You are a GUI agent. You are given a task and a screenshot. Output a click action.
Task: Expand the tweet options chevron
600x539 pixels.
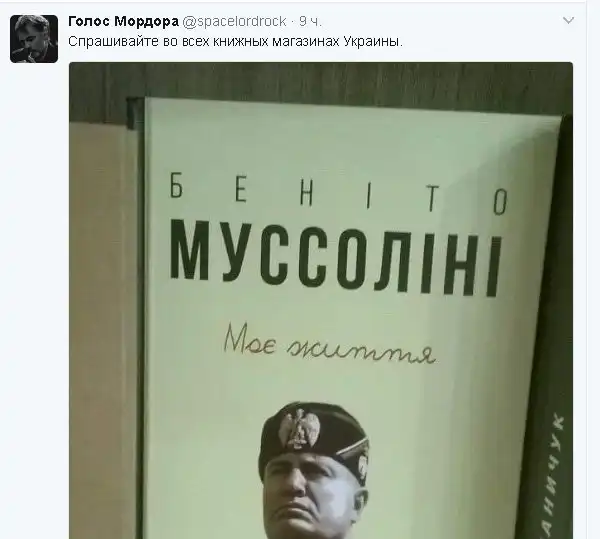569,20
